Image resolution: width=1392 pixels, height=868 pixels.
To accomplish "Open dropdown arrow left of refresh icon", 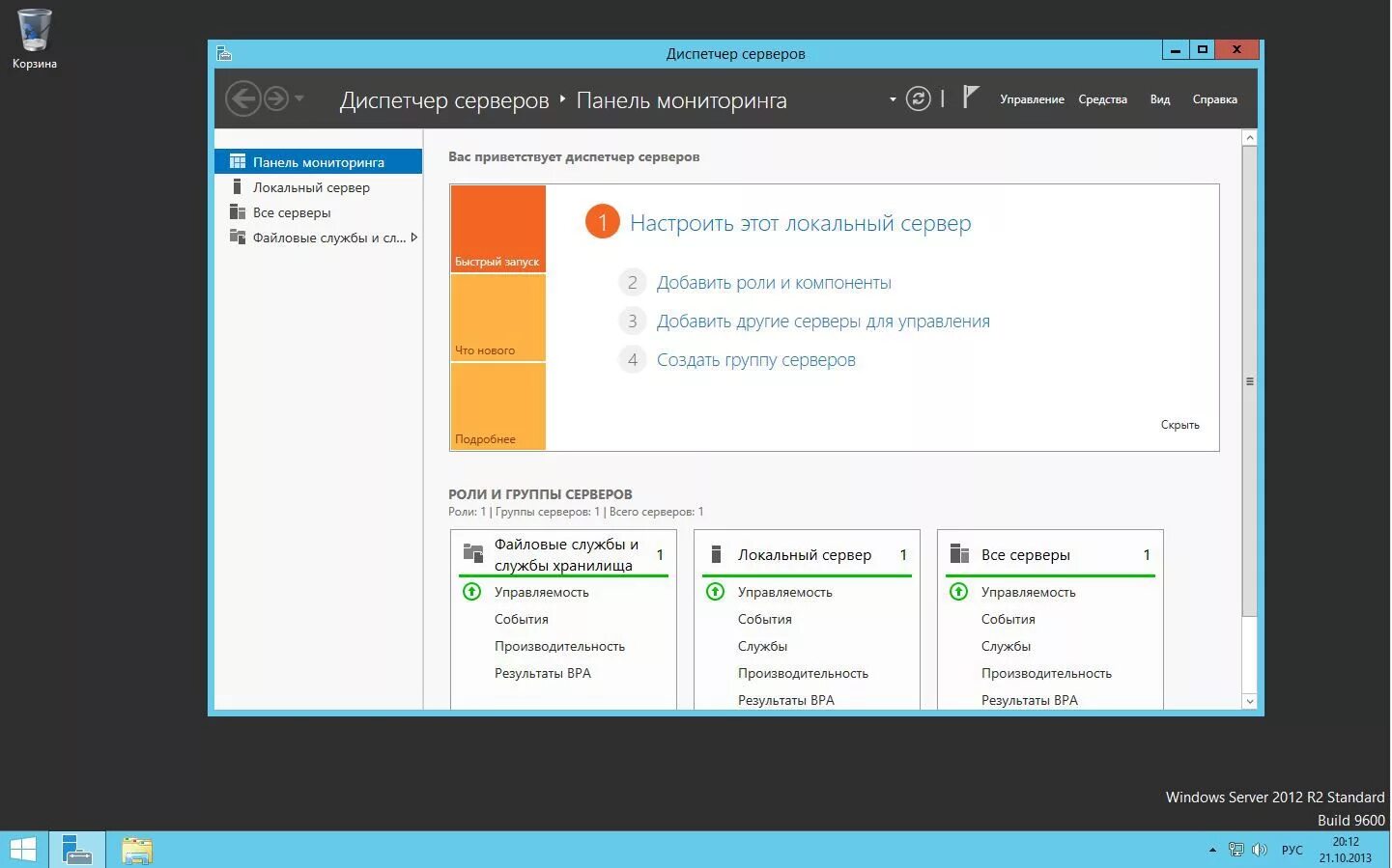I will click(893, 99).
